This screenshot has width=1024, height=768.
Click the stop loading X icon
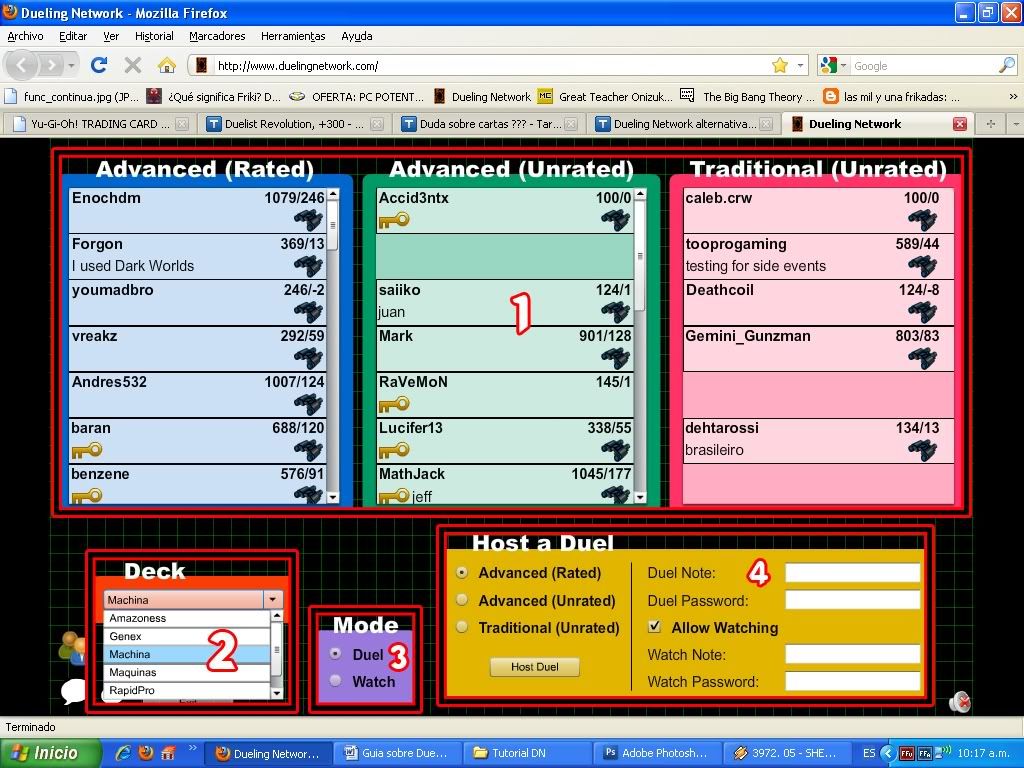point(133,65)
